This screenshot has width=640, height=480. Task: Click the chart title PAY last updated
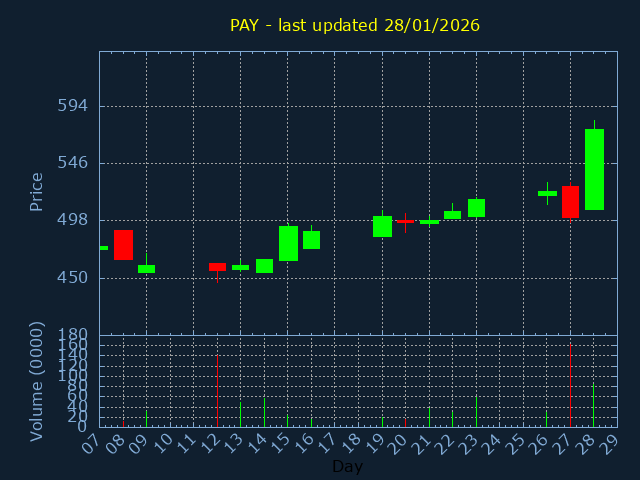(355, 26)
